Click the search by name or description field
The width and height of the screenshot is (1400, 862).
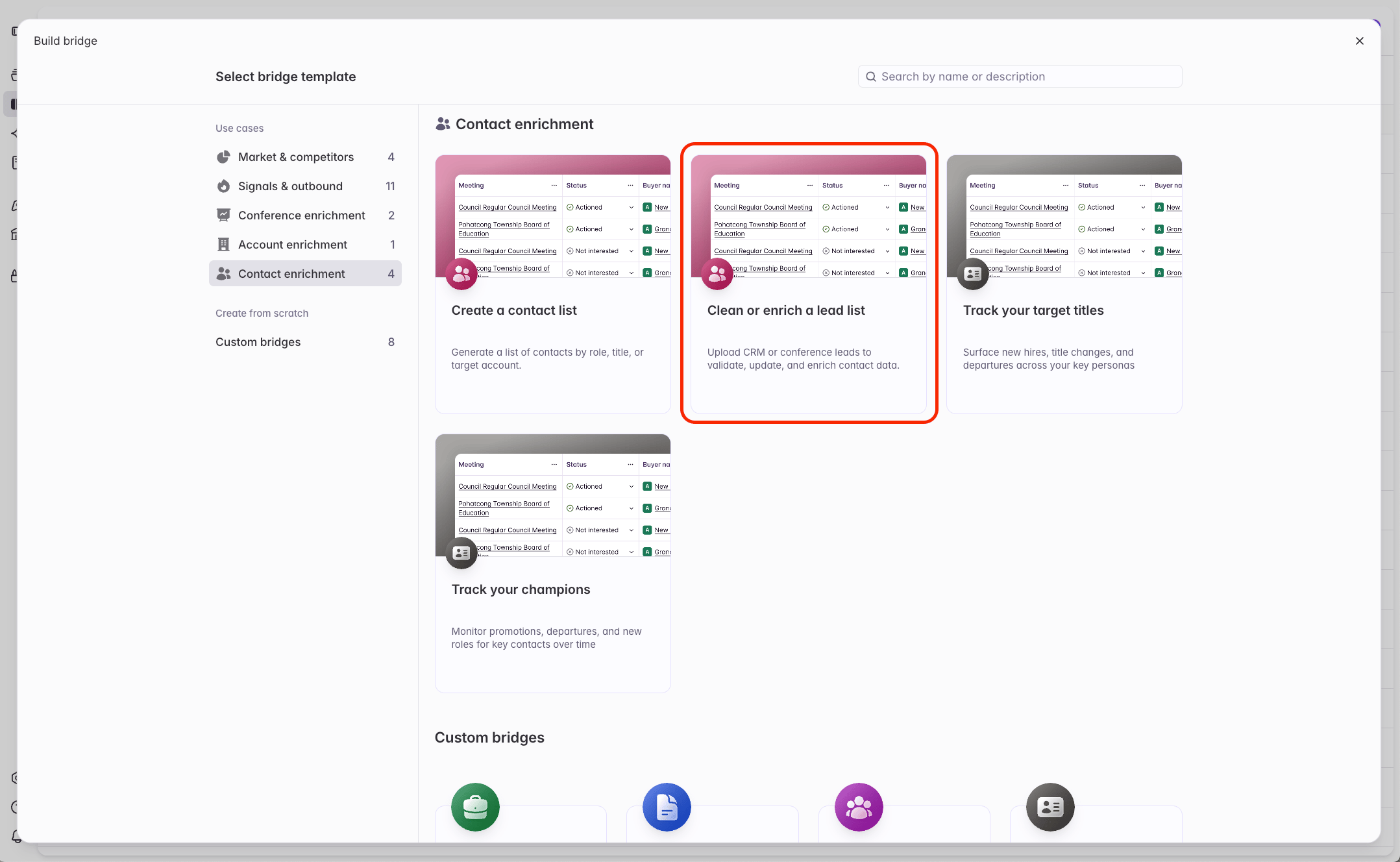[x=1020, y=77]
